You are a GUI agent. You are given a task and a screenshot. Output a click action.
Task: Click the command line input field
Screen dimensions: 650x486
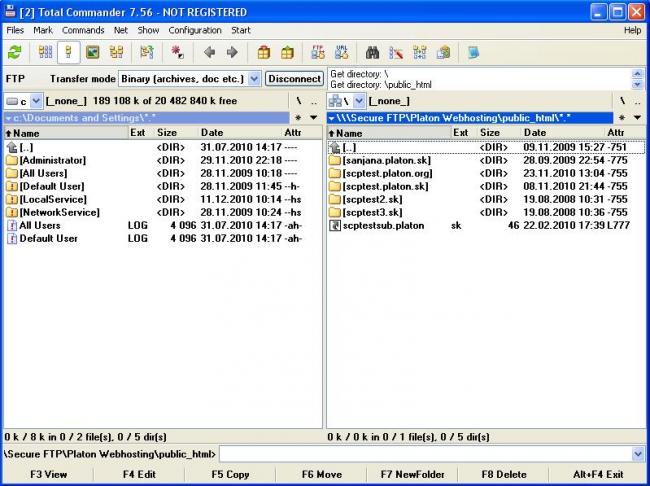(x=426, y=454)
